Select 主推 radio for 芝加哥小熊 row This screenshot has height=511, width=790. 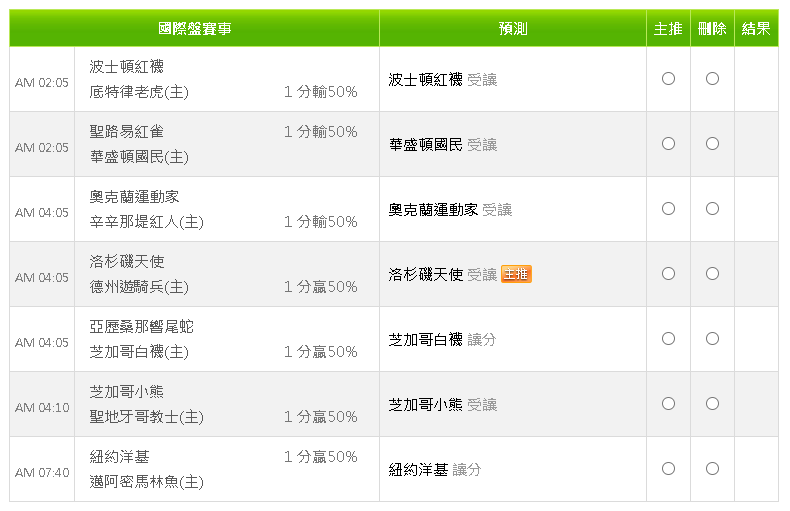(x=668, y=404)
